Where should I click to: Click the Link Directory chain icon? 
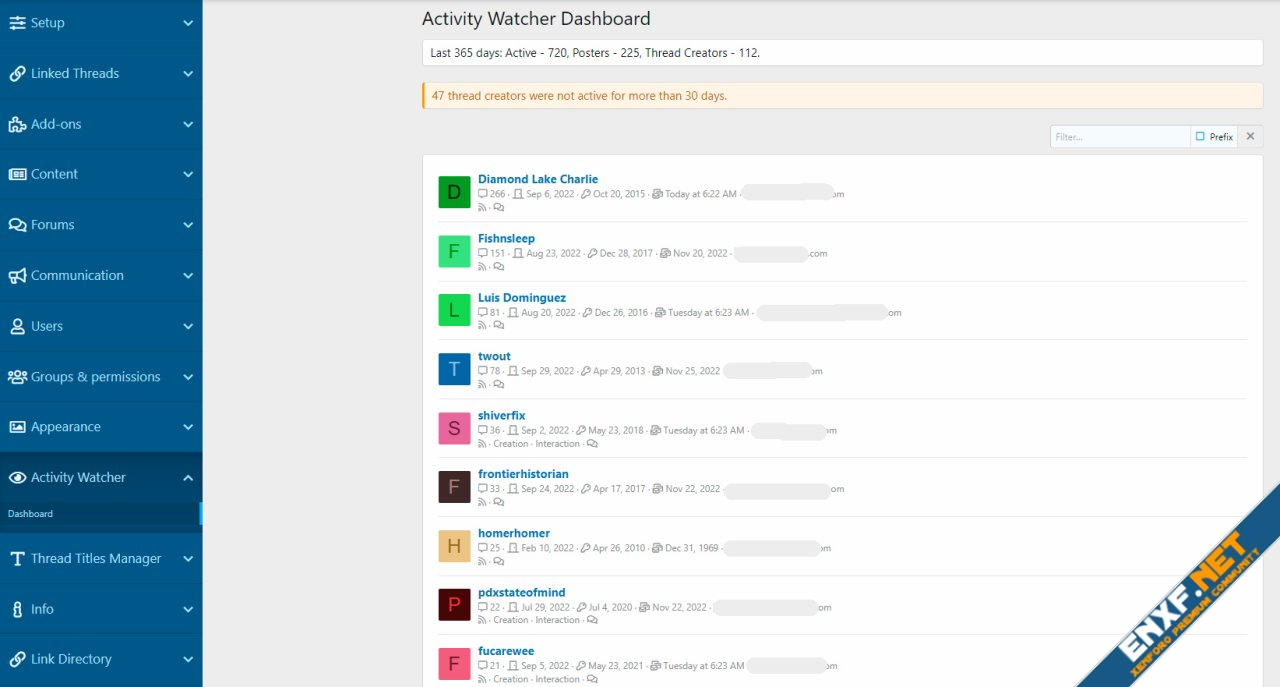[x=17, y=660]
